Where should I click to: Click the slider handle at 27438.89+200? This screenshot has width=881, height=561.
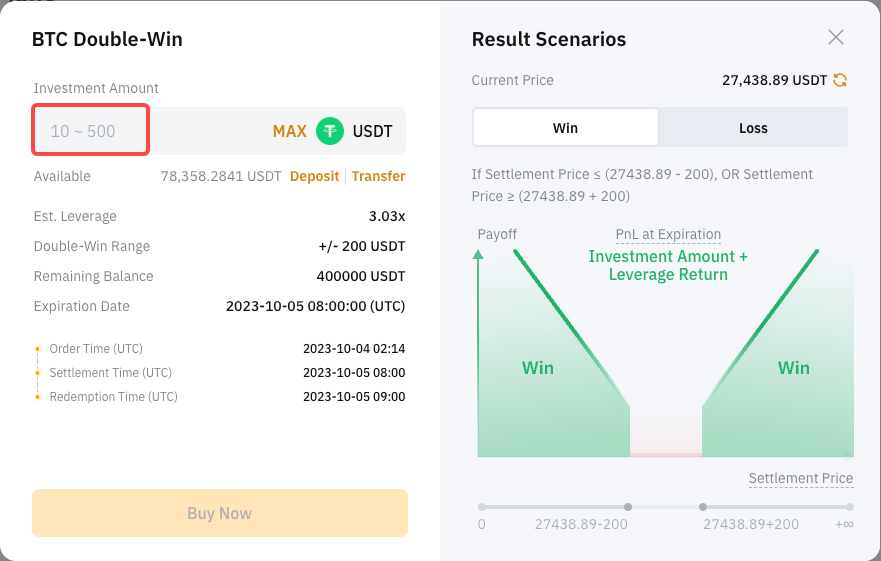tap(702, 507)
